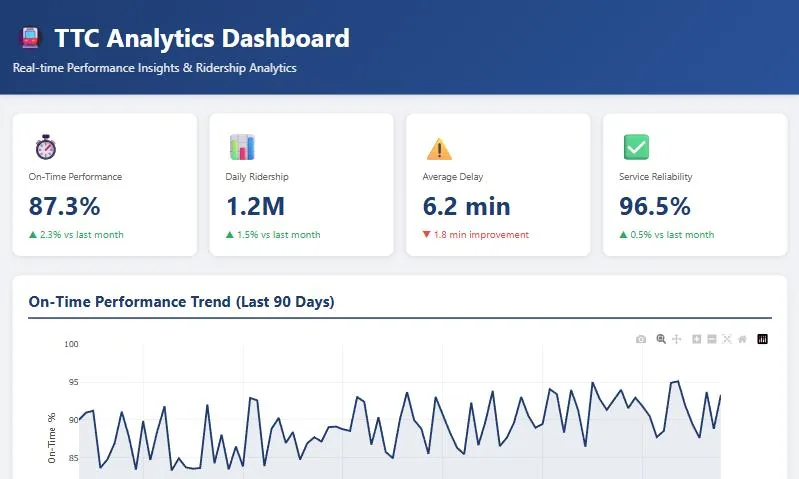This screenshot has height=479, width=799.
Task: Click the TTC Analytics Dashboard title
Action: (202, 38)
